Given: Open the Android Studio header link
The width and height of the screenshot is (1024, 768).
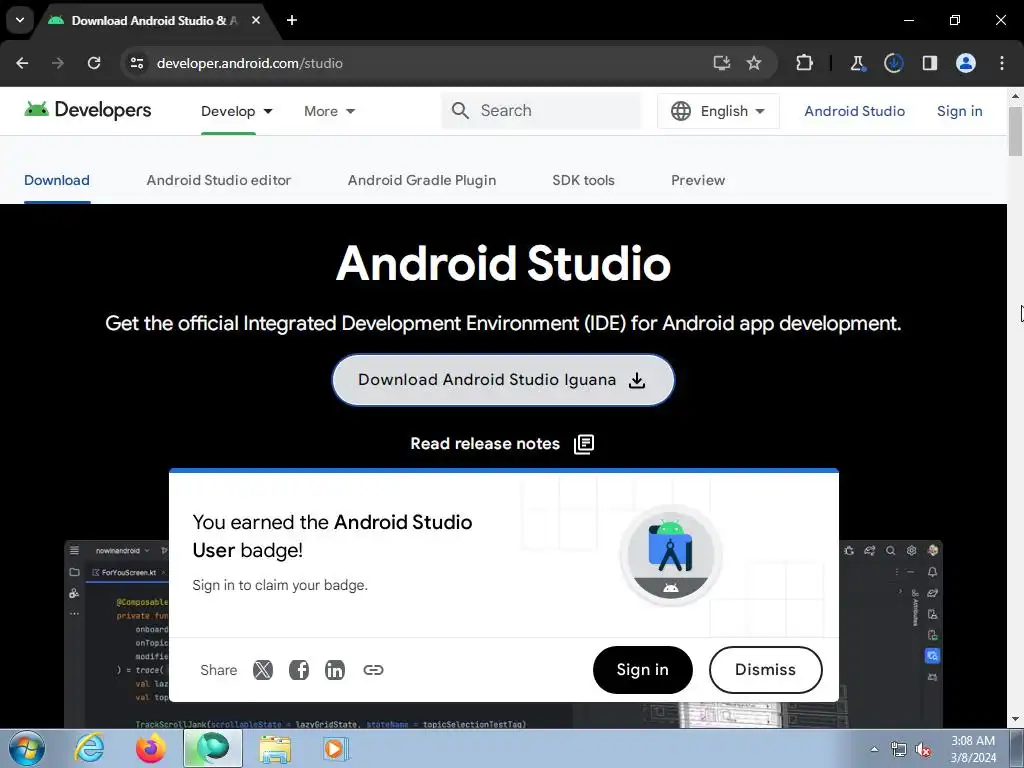Looking at the screenshot, I should click(854, 111).
